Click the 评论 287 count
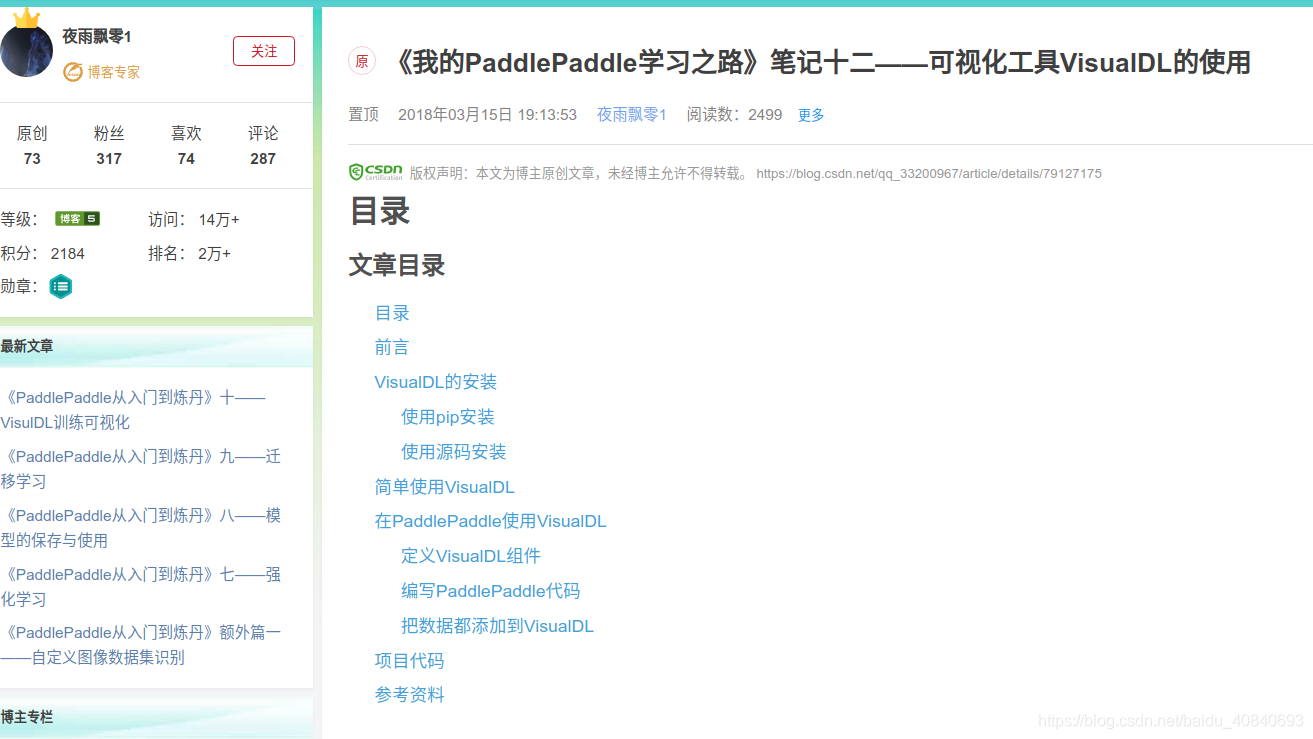This screenshot has width=1313, height=739. [x=263, y=145]
